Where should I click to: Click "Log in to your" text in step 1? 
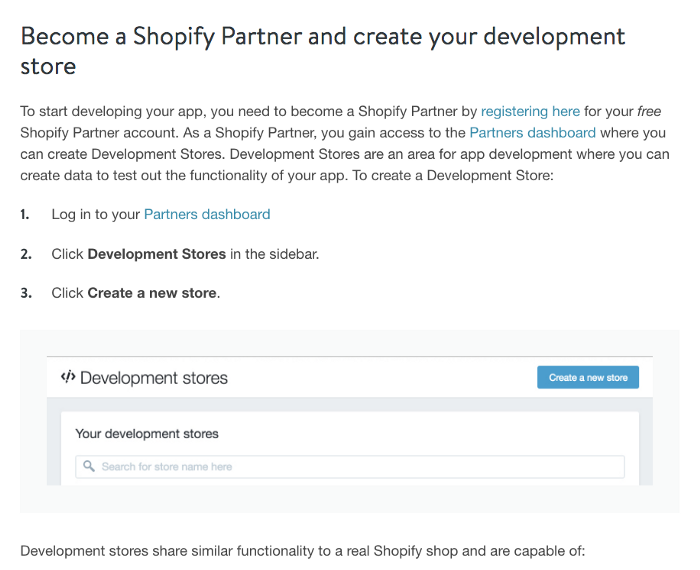point(96,214)
